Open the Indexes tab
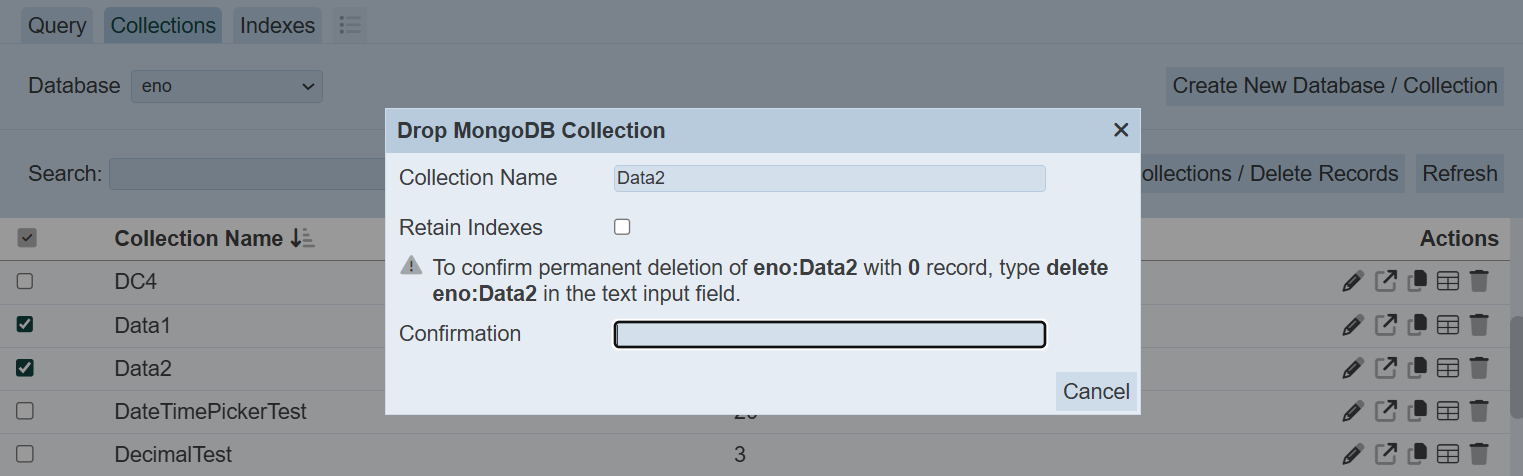This screenshot has height=476, width=1523. [x=277, y=26]
